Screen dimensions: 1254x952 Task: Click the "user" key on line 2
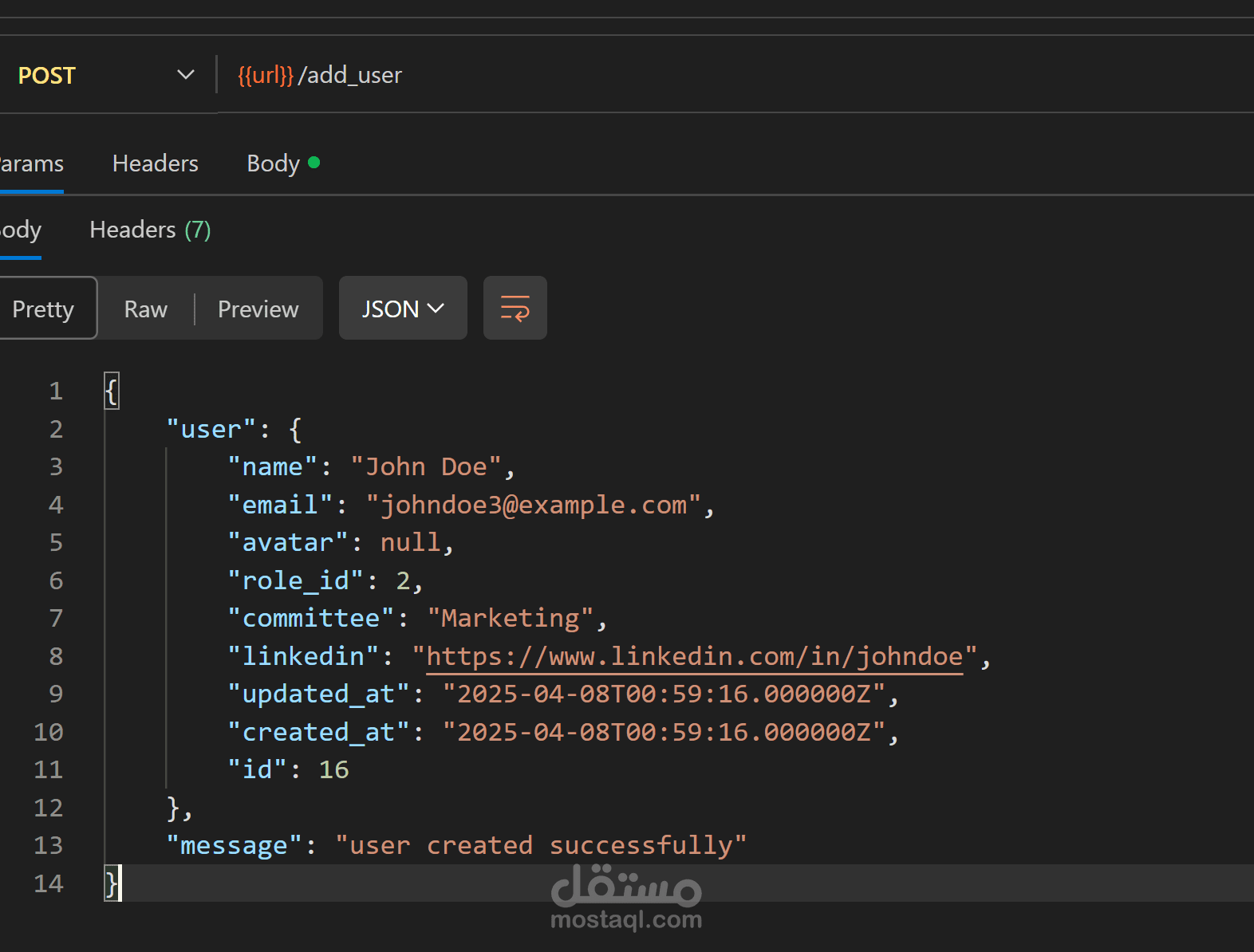[211, 429]
